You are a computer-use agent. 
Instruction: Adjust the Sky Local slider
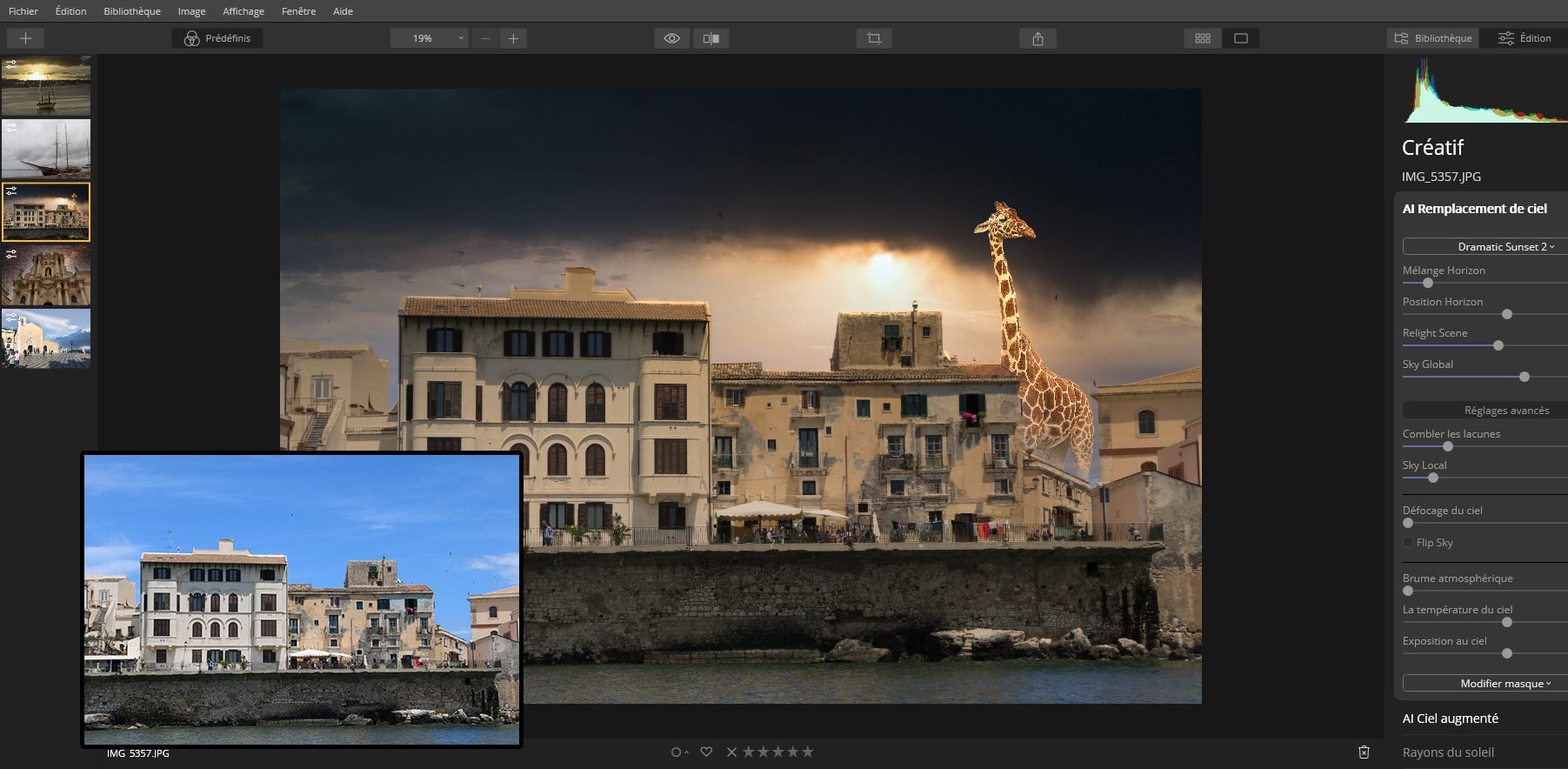coord(1433,478)
